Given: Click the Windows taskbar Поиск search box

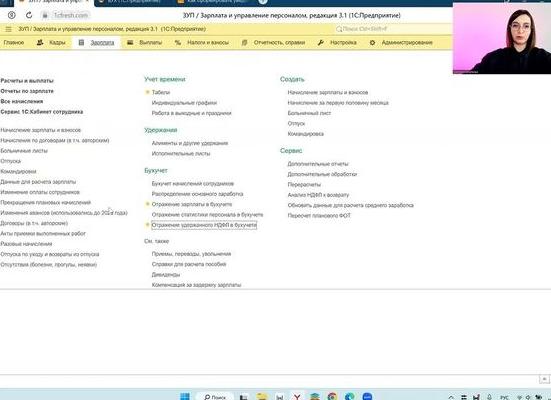Looking at the screenshot, I should tap(215, 397).
